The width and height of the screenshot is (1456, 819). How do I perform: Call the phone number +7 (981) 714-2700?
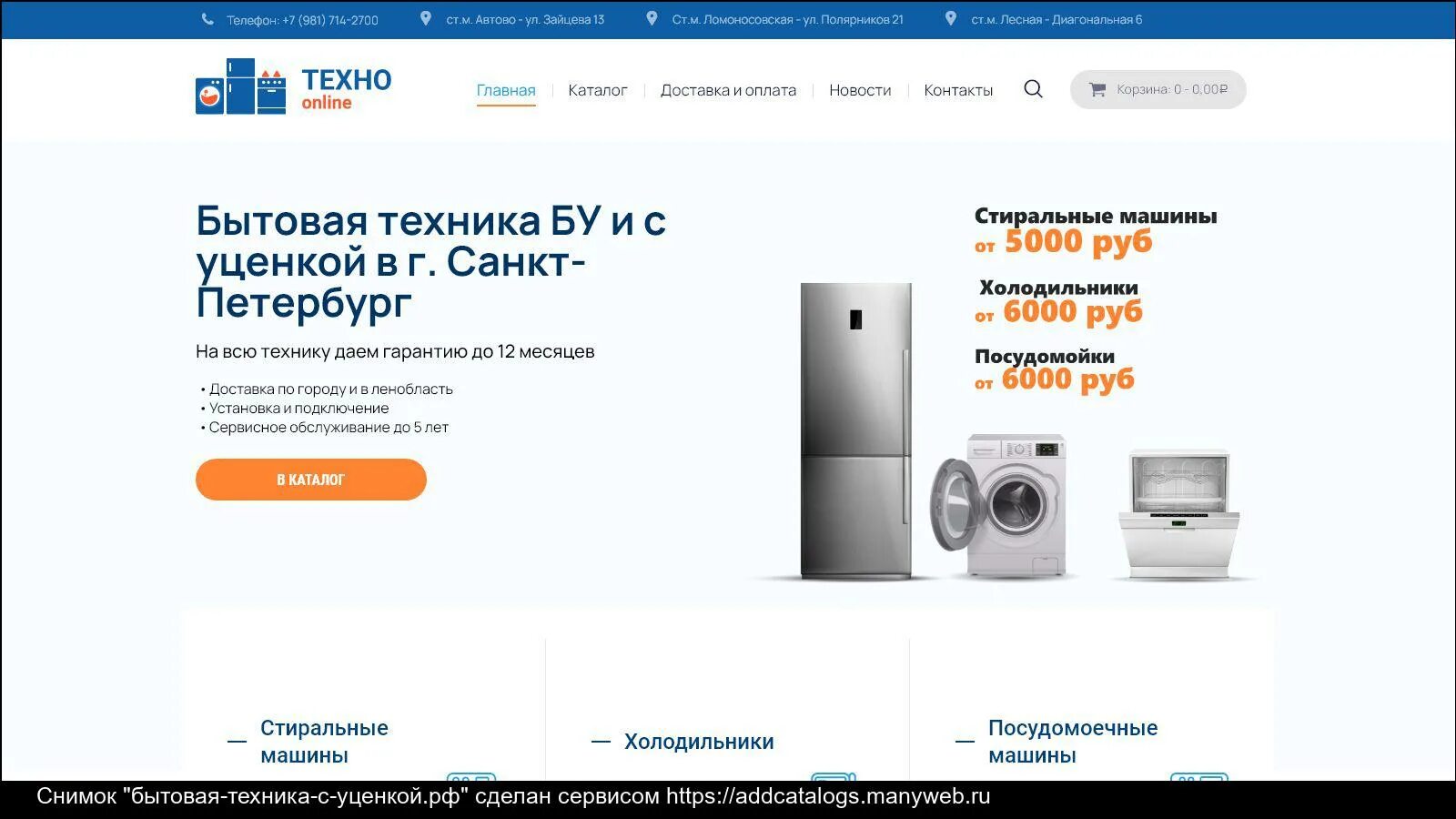[x=330, y=20]
